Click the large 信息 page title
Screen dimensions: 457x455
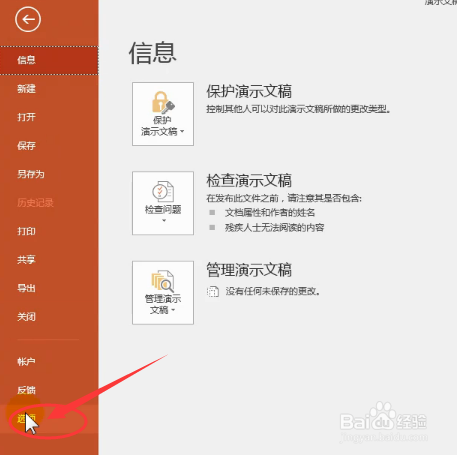pyautogui.click(x=153, y=53)
